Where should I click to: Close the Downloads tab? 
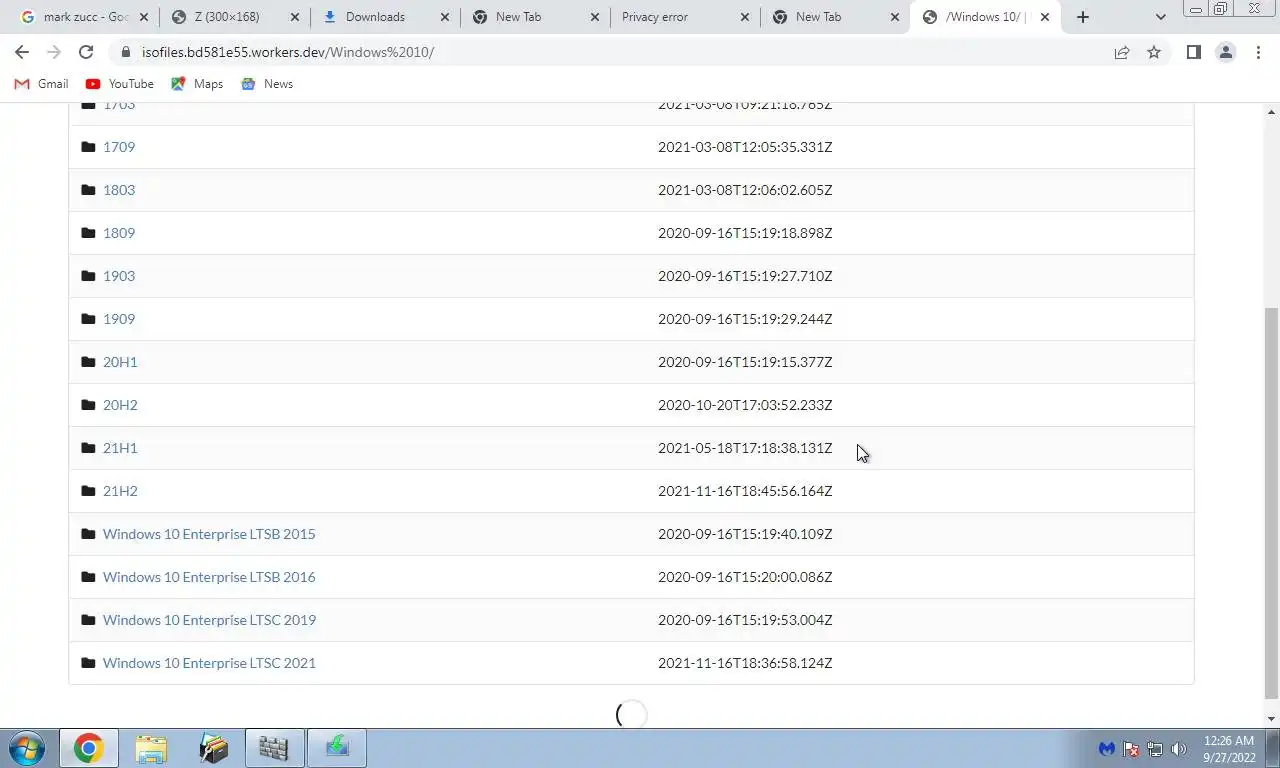tap(445, 17)
